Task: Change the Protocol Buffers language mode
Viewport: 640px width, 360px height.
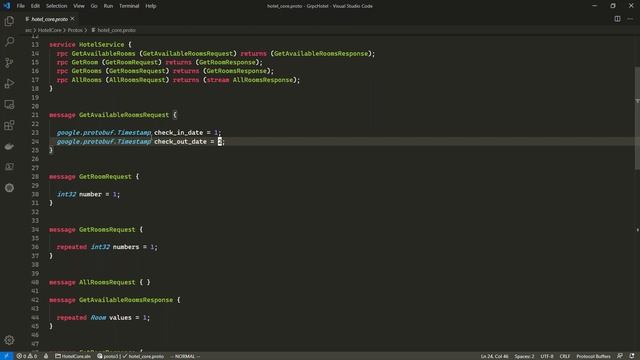Action: click(x=593, y=356)
